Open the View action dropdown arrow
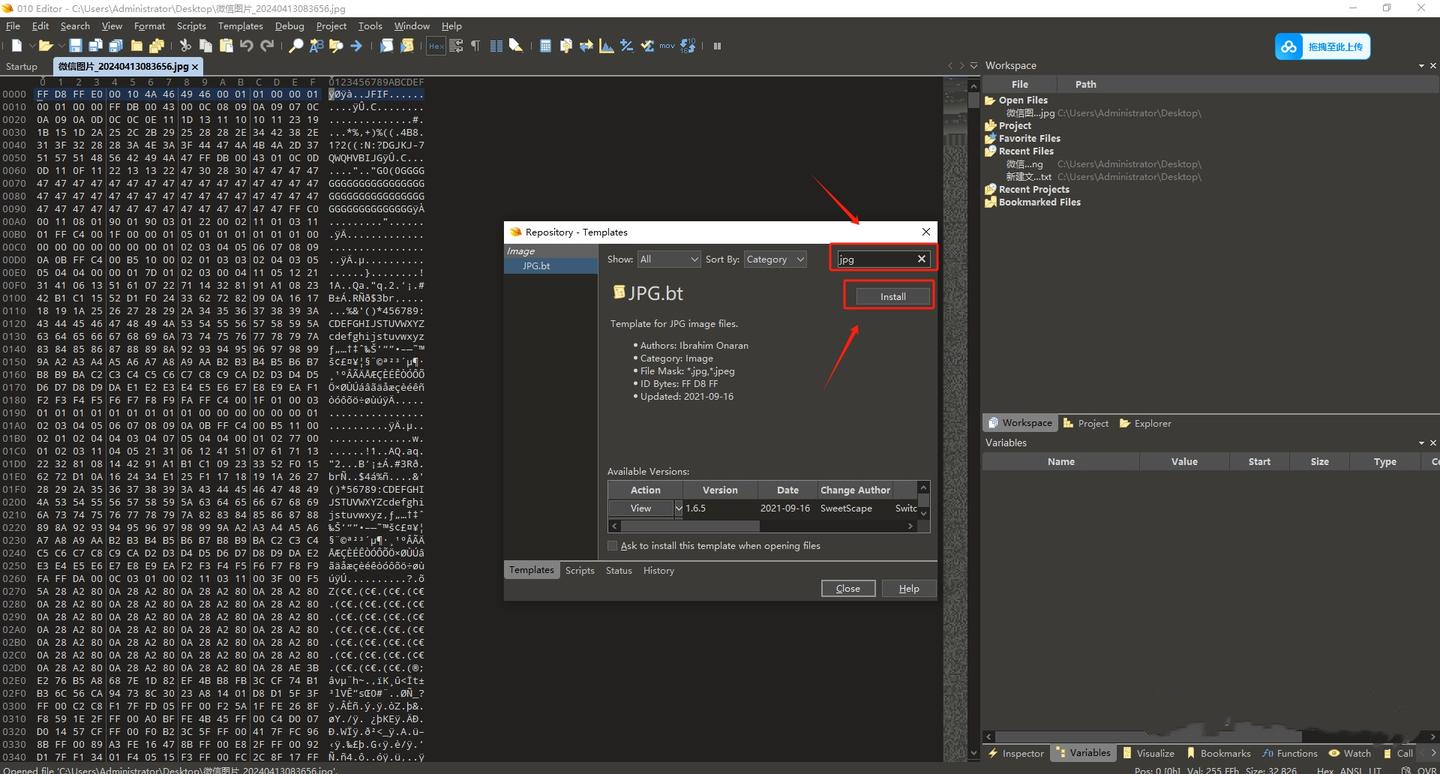The height and width of the screenshot is (774, 1440). pyautogui.click(x=679, y=508)
